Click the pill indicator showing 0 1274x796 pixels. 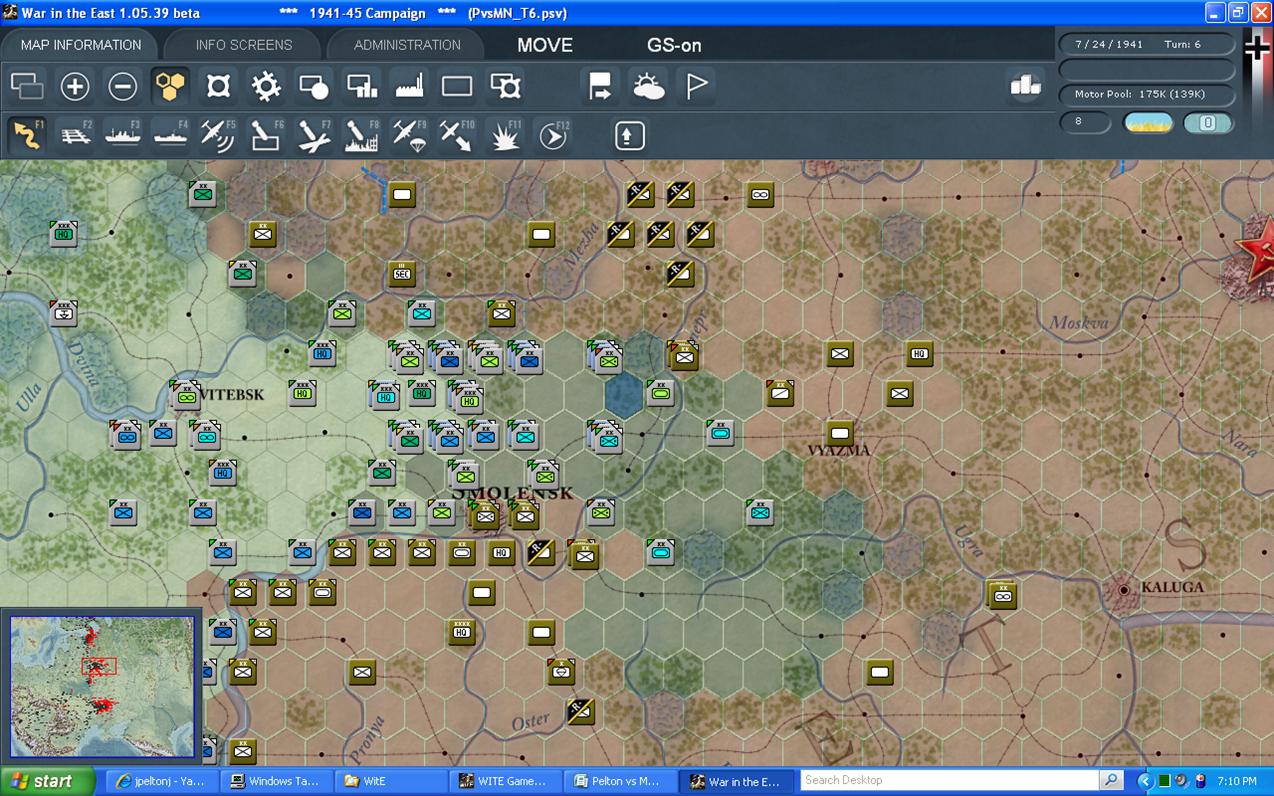tap(1207, 122)
